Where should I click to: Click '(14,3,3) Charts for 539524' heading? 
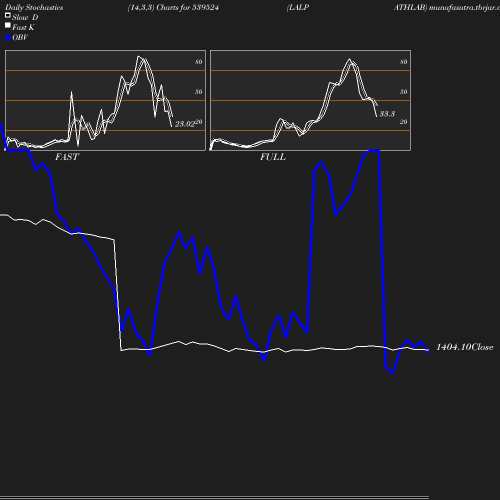tap(173, 7)
